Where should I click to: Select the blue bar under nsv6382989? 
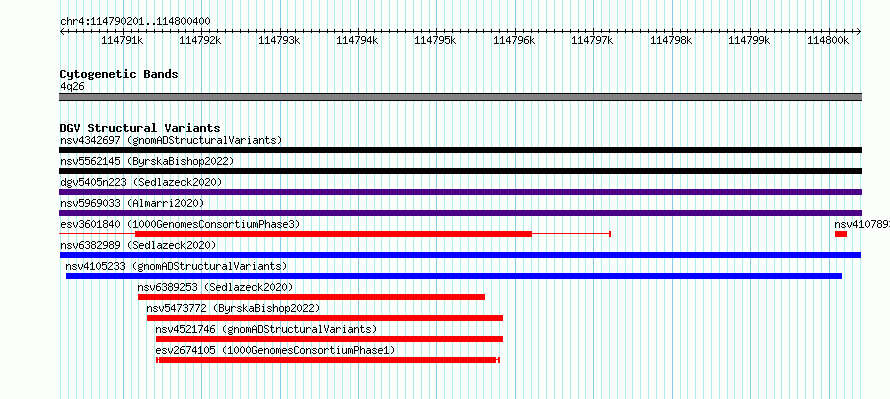[x=460, y=255]
